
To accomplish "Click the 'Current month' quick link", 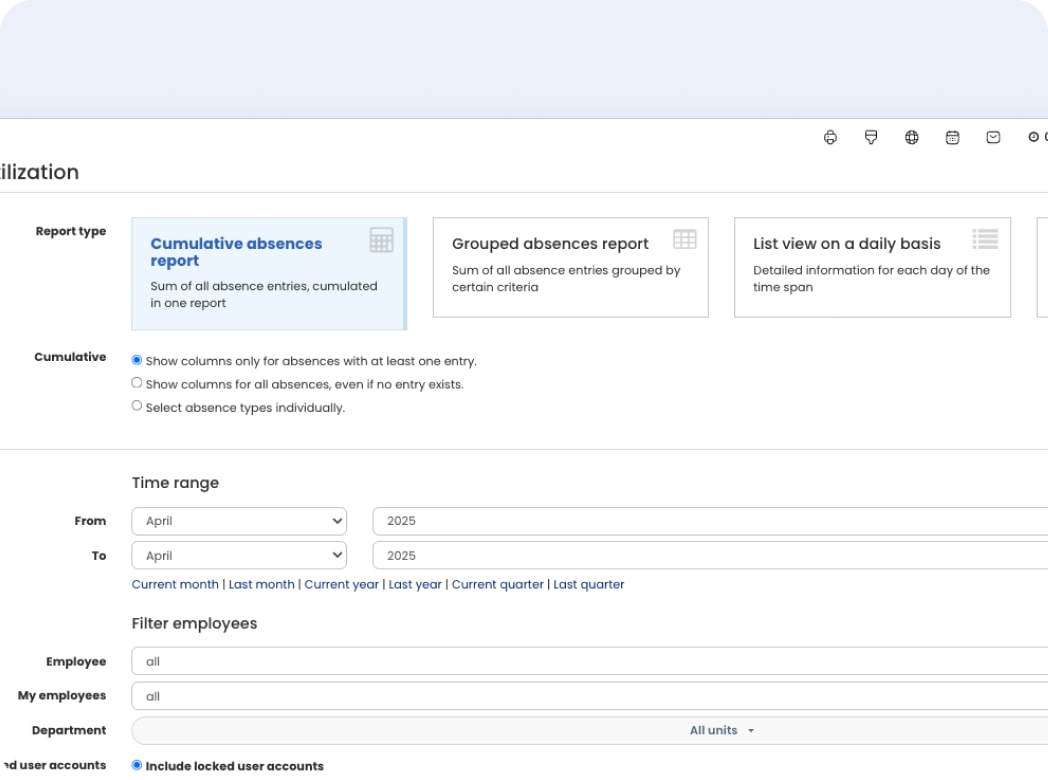I will point(175,585).
